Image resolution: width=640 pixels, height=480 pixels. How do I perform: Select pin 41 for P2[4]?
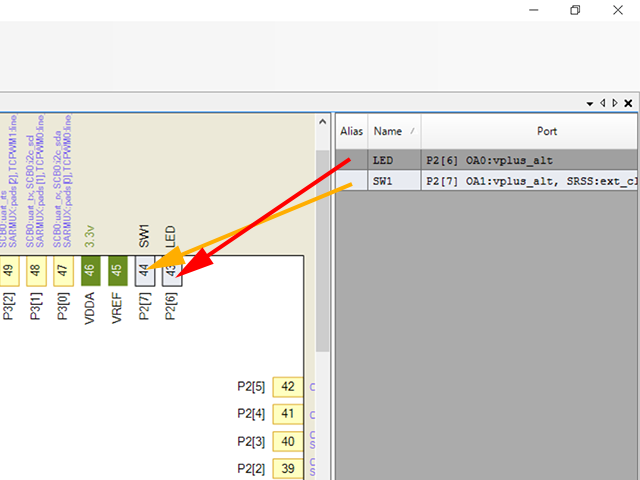click(x=288, y=414)
